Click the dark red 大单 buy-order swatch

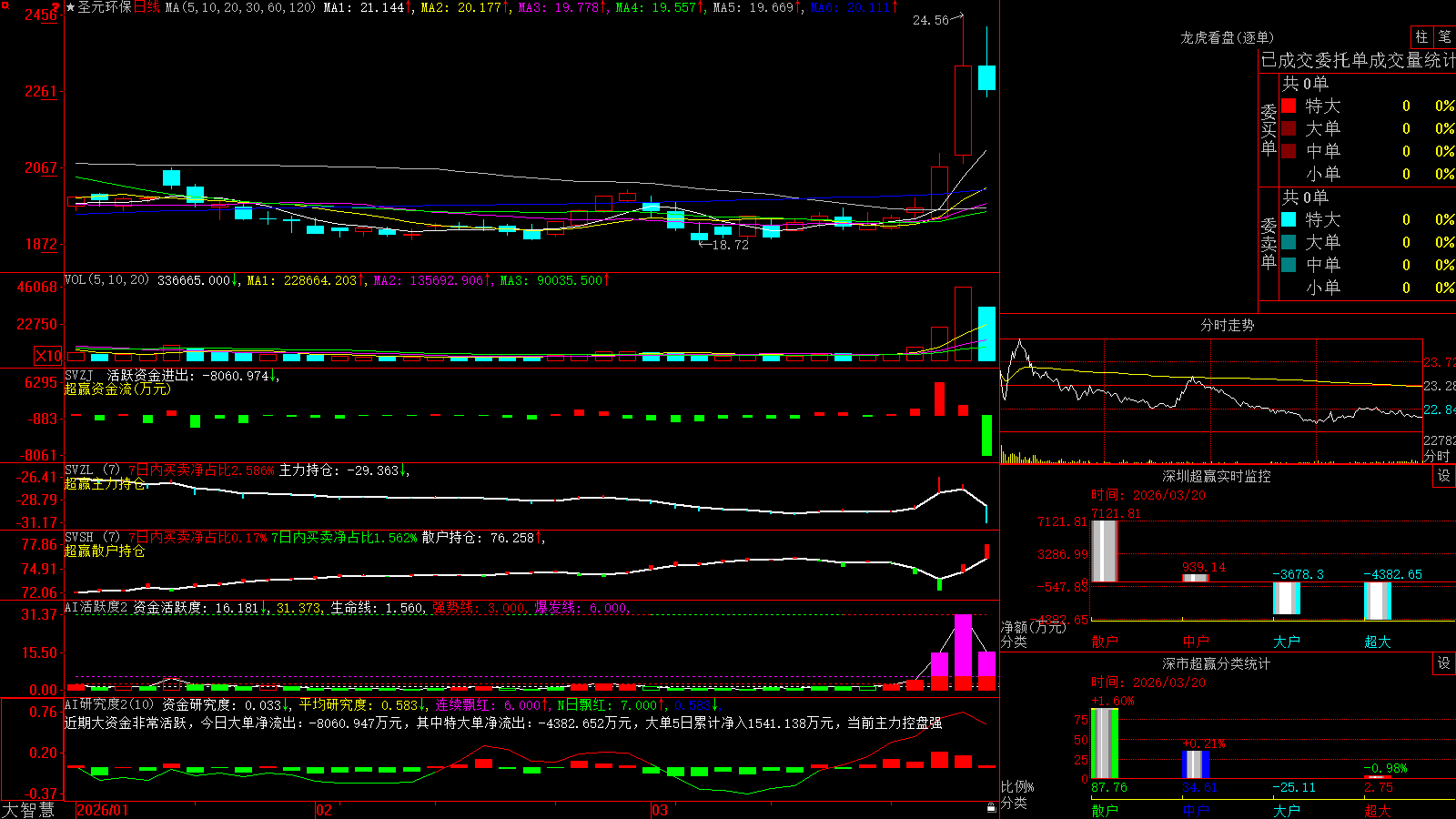tap(1289, 128)
